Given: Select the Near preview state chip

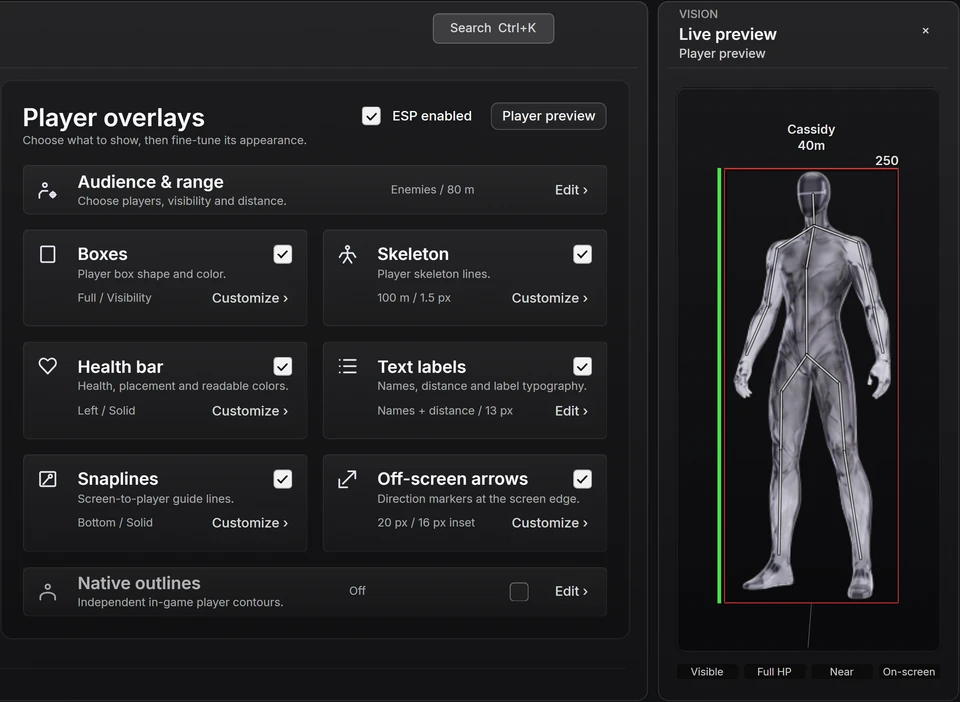Looking at the screenshot, I should pyautogui.click(x=841, y=671).
